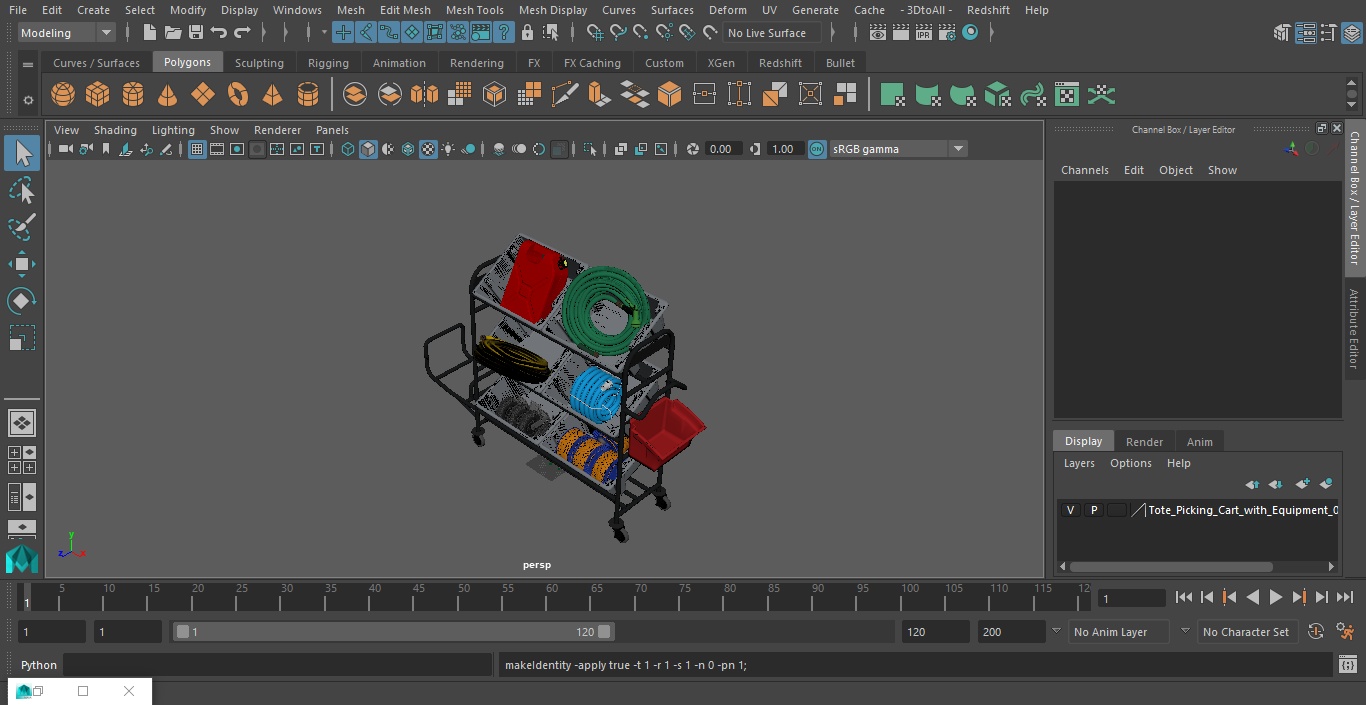Choose the Select tool arrow in toolbox
Image resolution: width=1366 pixels, height=705 pixels.
[22, 153]
